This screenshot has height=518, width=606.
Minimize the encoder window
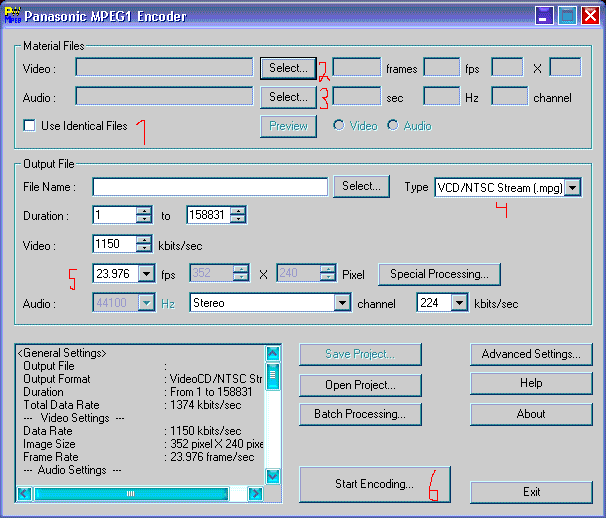pos(543,16)
